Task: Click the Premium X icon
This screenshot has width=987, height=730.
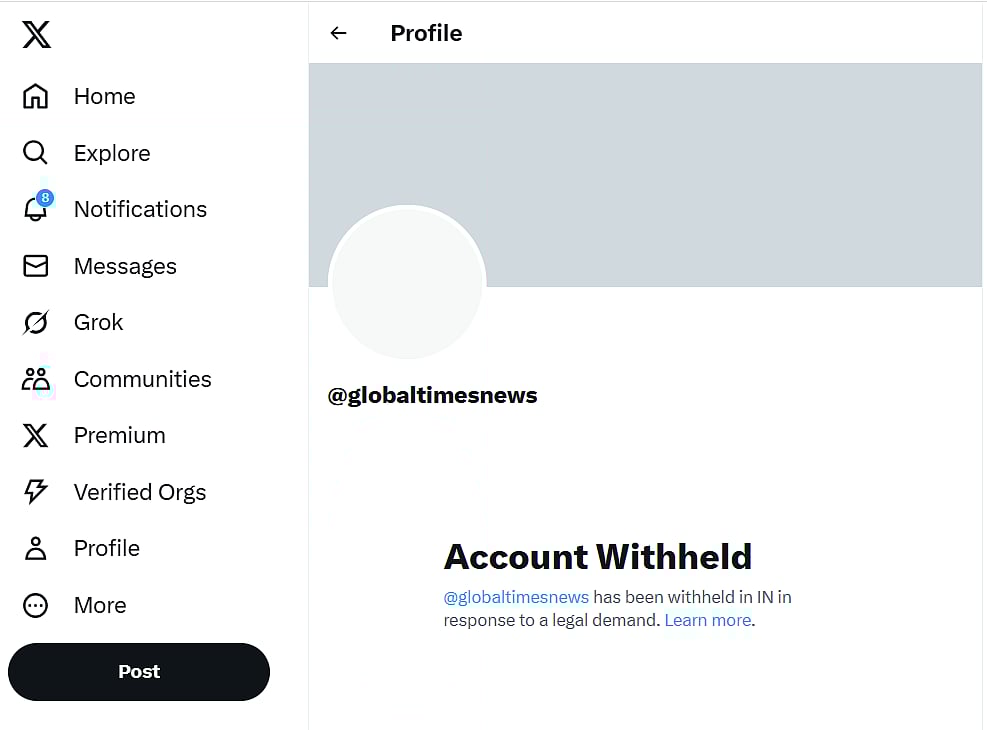Action: [36, 435]
